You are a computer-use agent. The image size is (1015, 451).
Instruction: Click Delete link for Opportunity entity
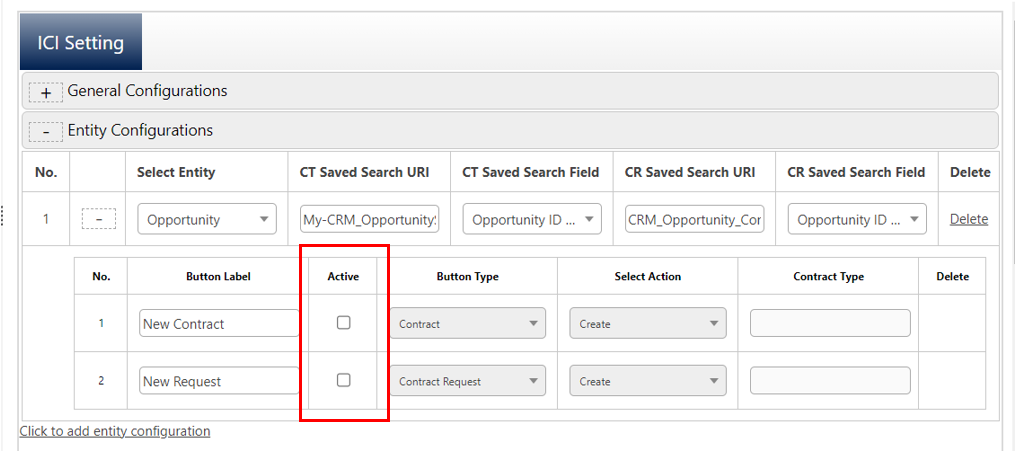(968, 219)
